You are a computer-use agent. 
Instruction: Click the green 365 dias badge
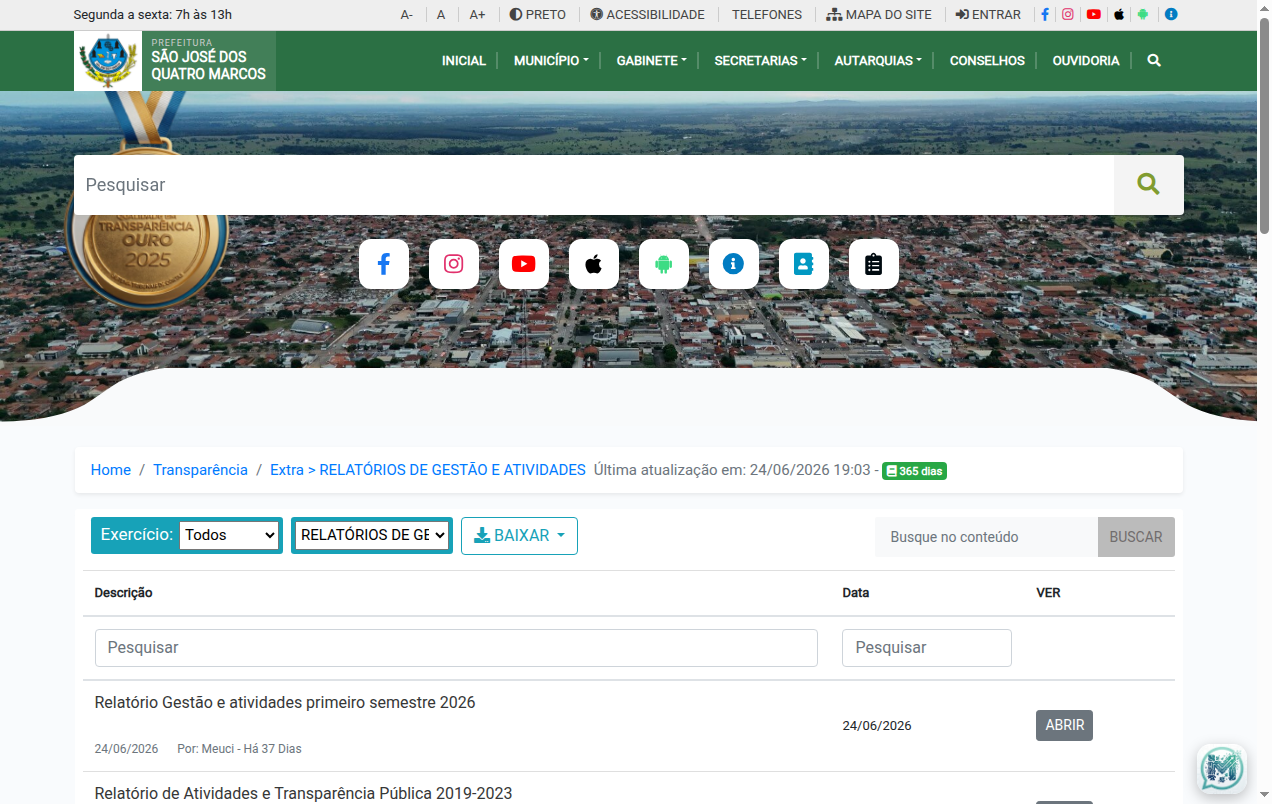point(914,471)
